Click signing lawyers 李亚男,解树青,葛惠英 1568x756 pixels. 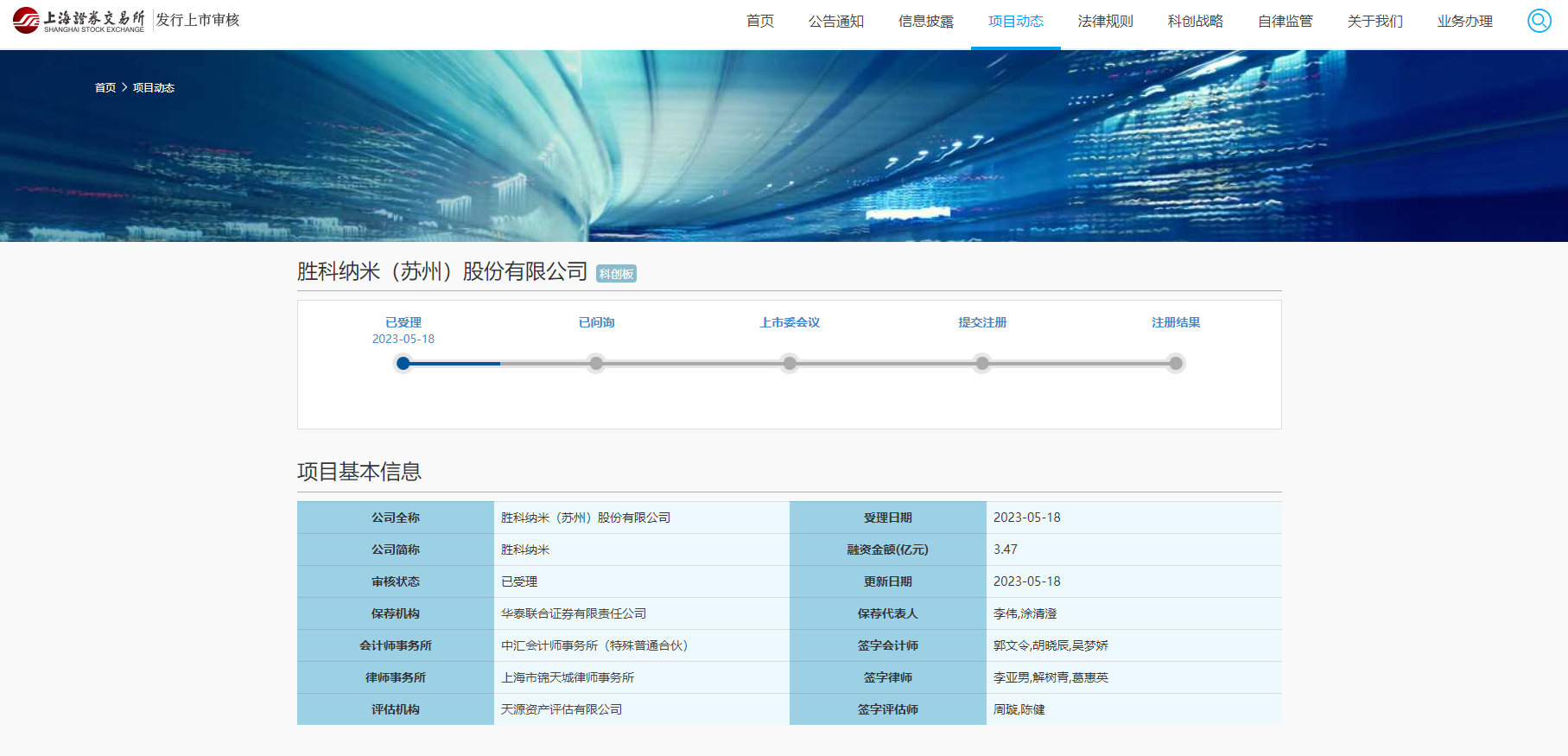(1051, 677)
